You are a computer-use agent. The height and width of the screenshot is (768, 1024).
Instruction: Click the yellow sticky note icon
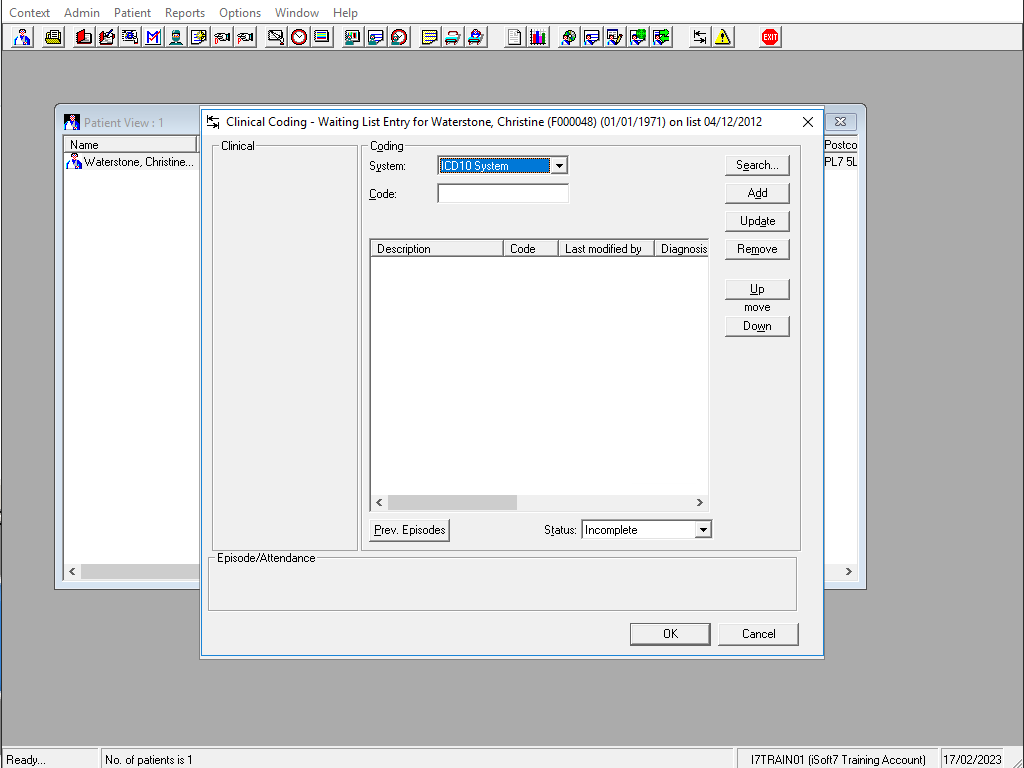click(429, 37)
